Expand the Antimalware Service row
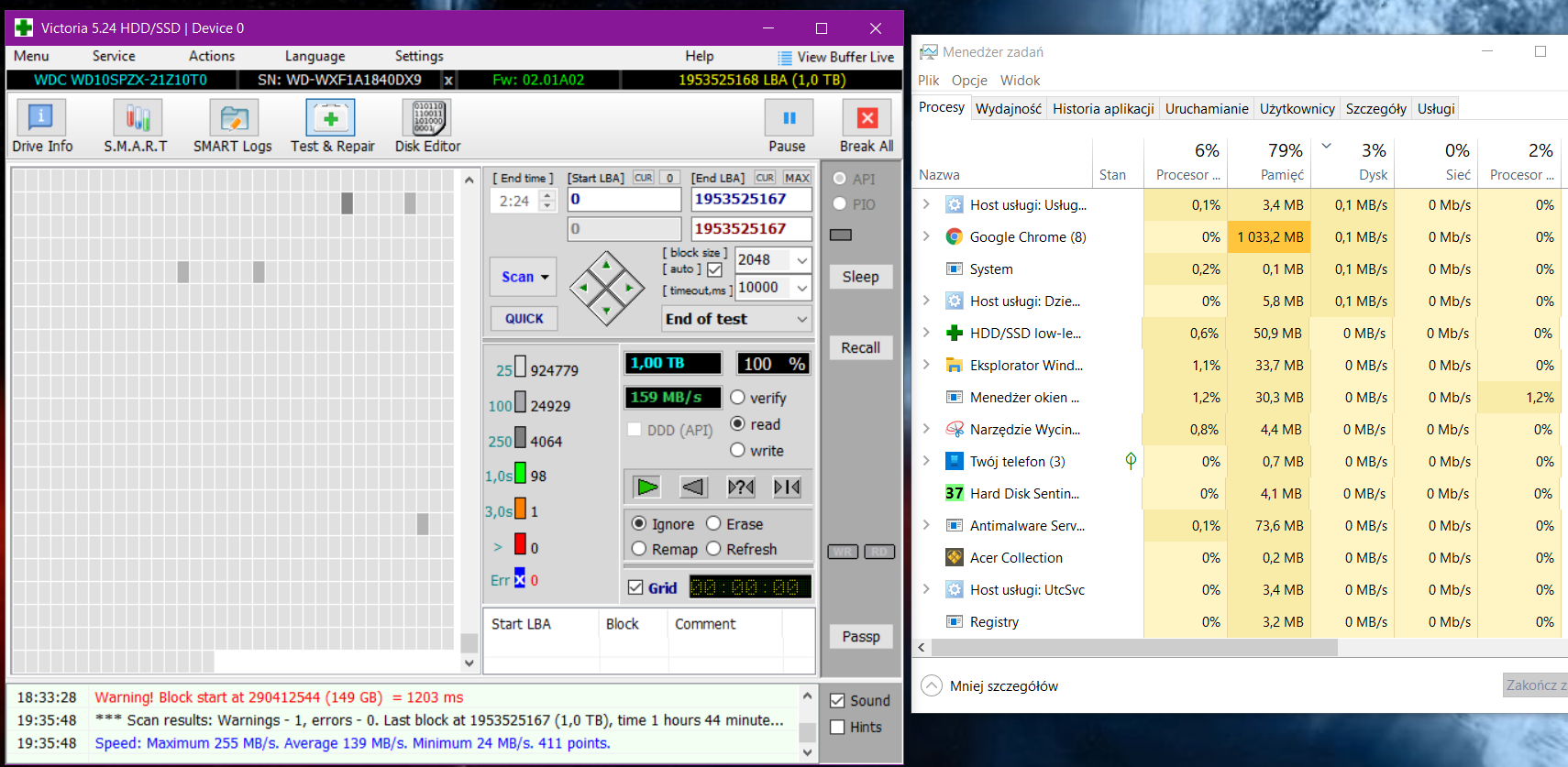 (x=926, y=525)
